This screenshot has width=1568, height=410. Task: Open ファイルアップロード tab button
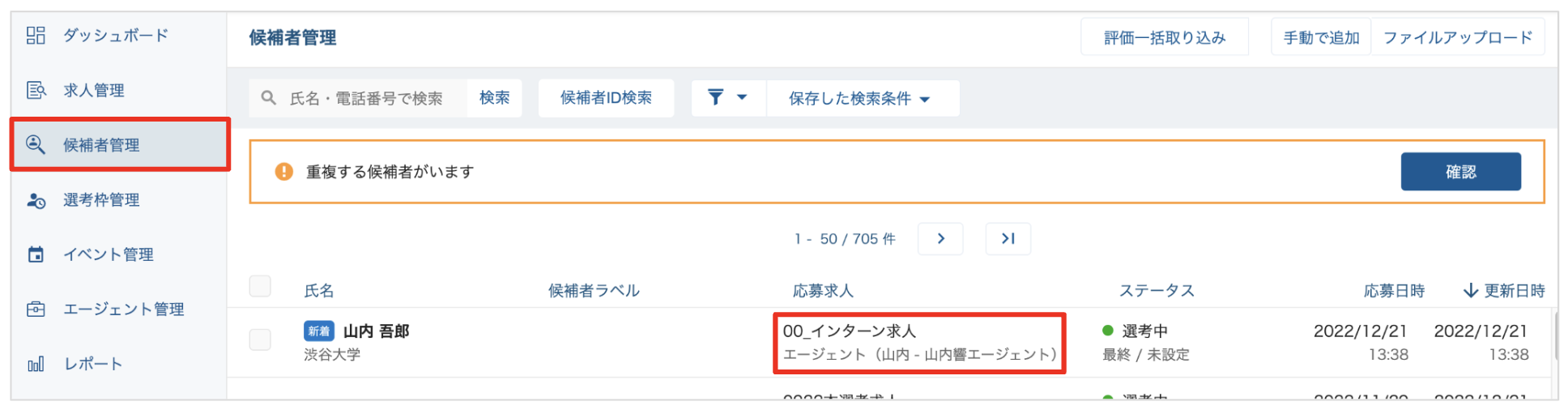(1457, 37)
